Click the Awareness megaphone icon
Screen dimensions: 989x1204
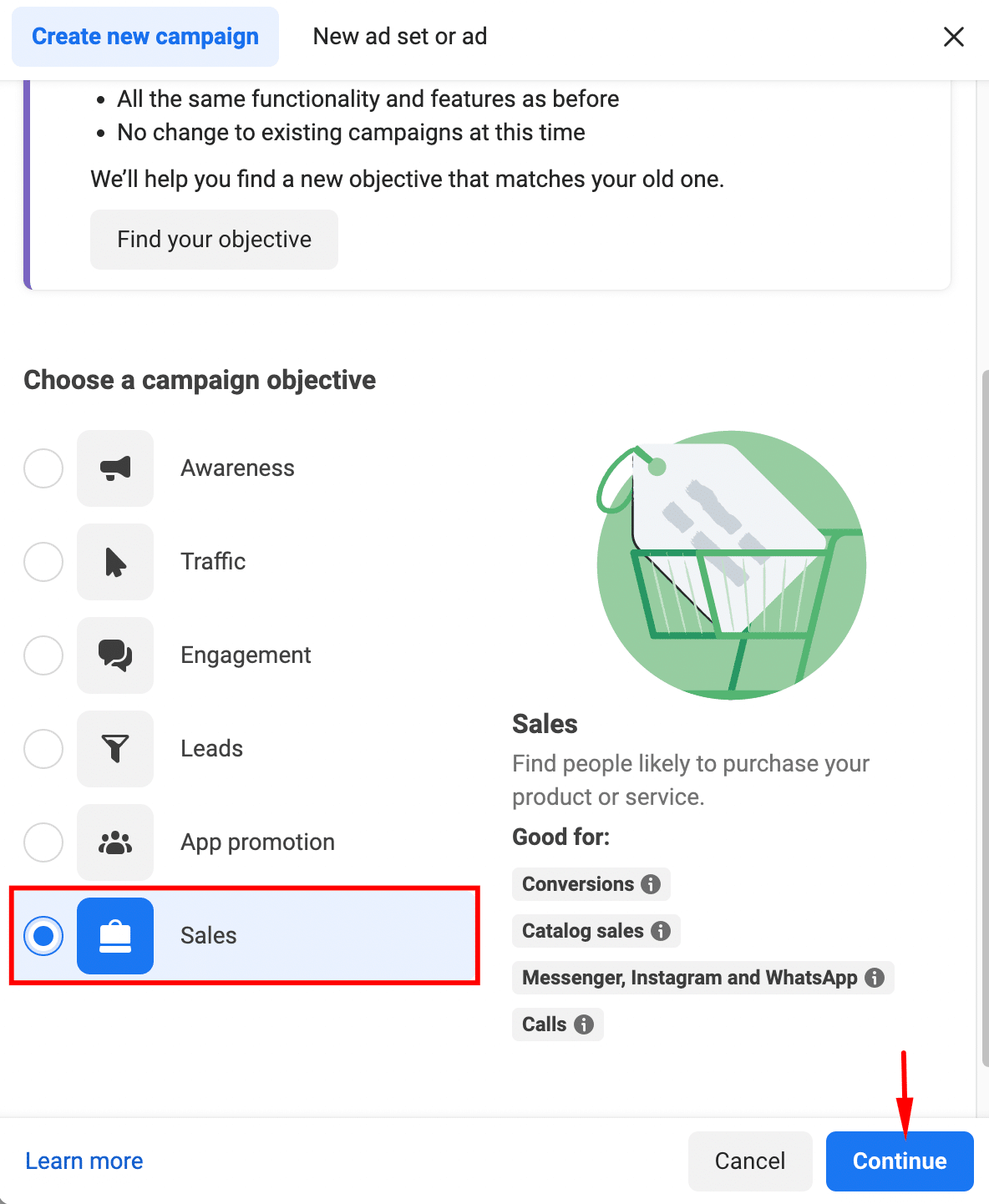click(115, 468)
